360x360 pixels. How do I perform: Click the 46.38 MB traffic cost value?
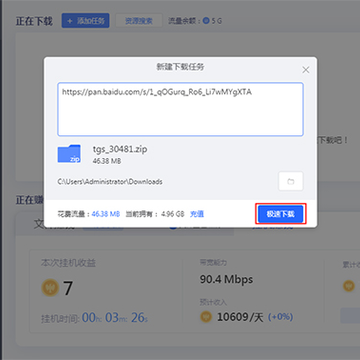(x=106, y=214)
